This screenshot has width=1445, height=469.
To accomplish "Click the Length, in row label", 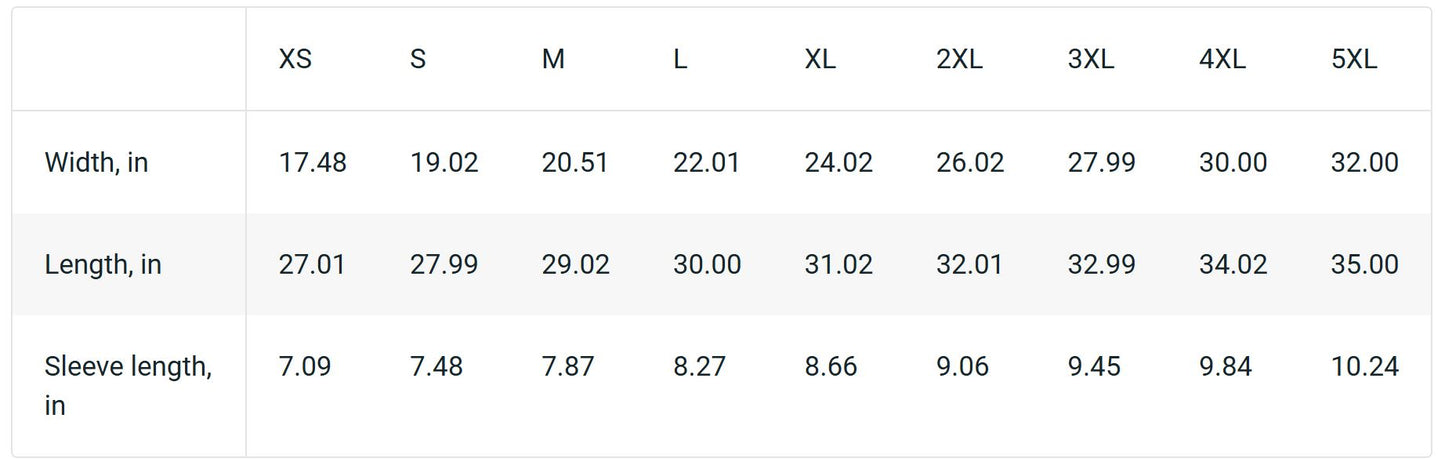I will point(103,265).
